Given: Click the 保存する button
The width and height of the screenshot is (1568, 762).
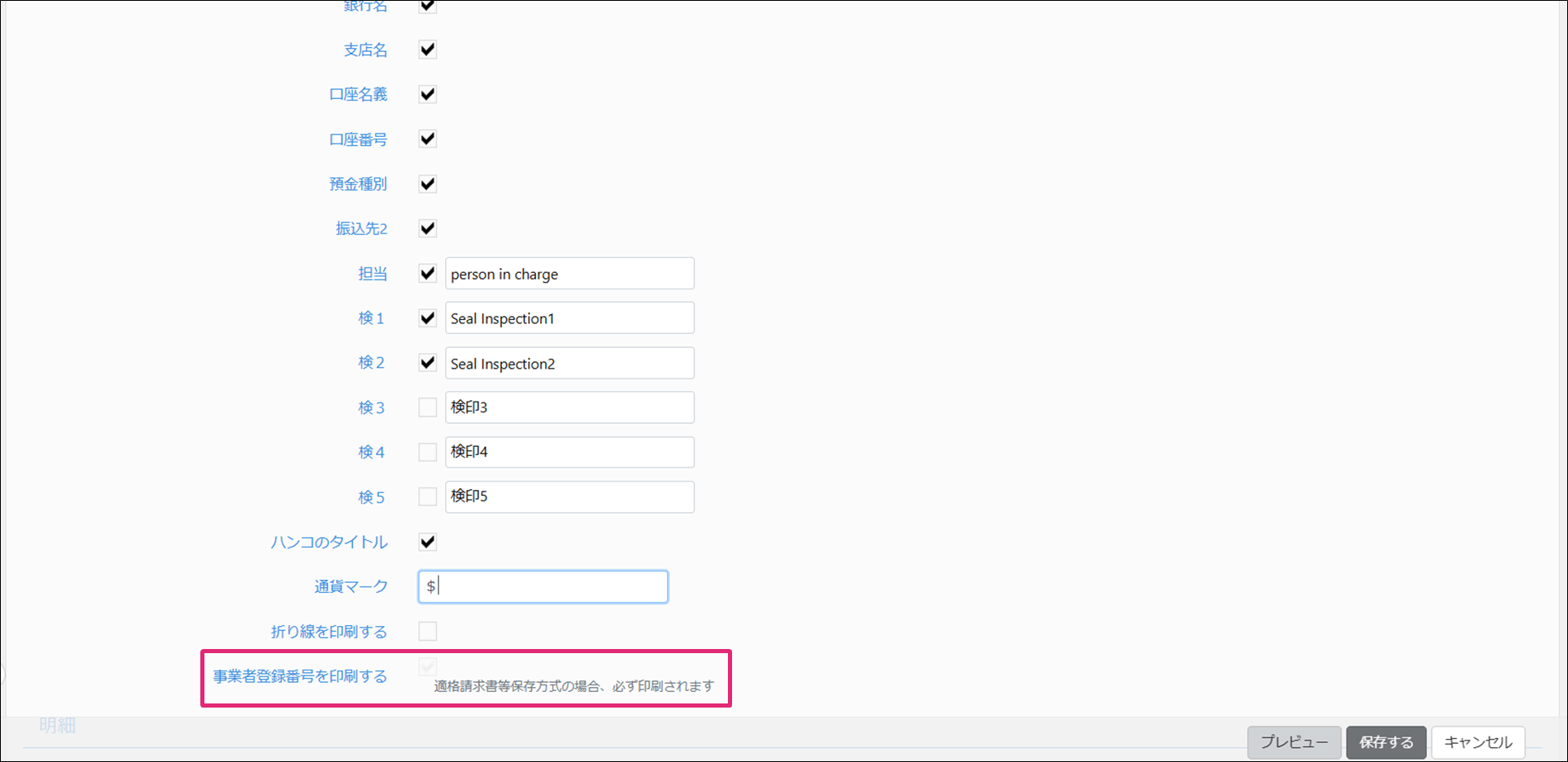Looking at the screenshot, I should tap(1386, 742).
